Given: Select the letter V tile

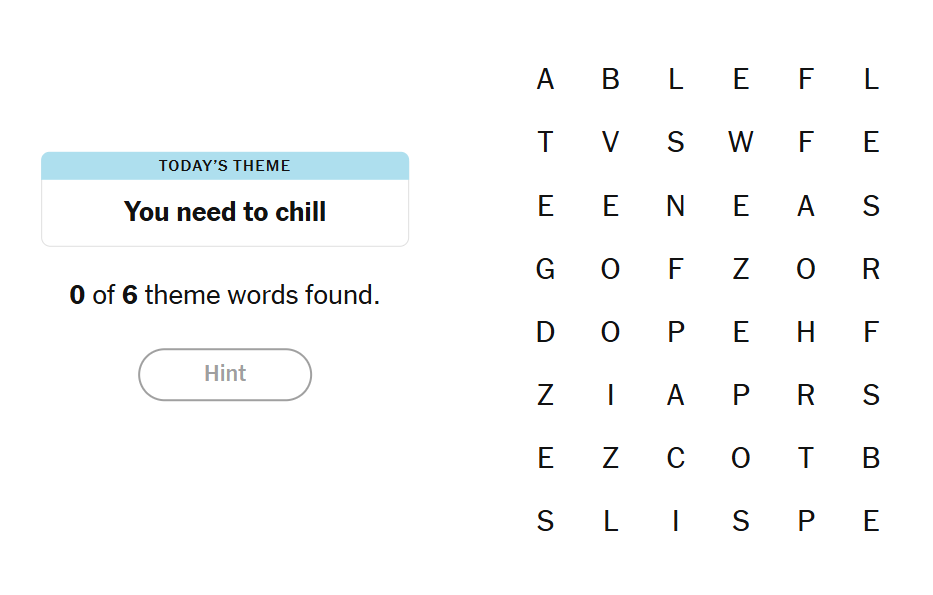Looking at the screenshot, I should pyautogui.click(x=610, y=142).
